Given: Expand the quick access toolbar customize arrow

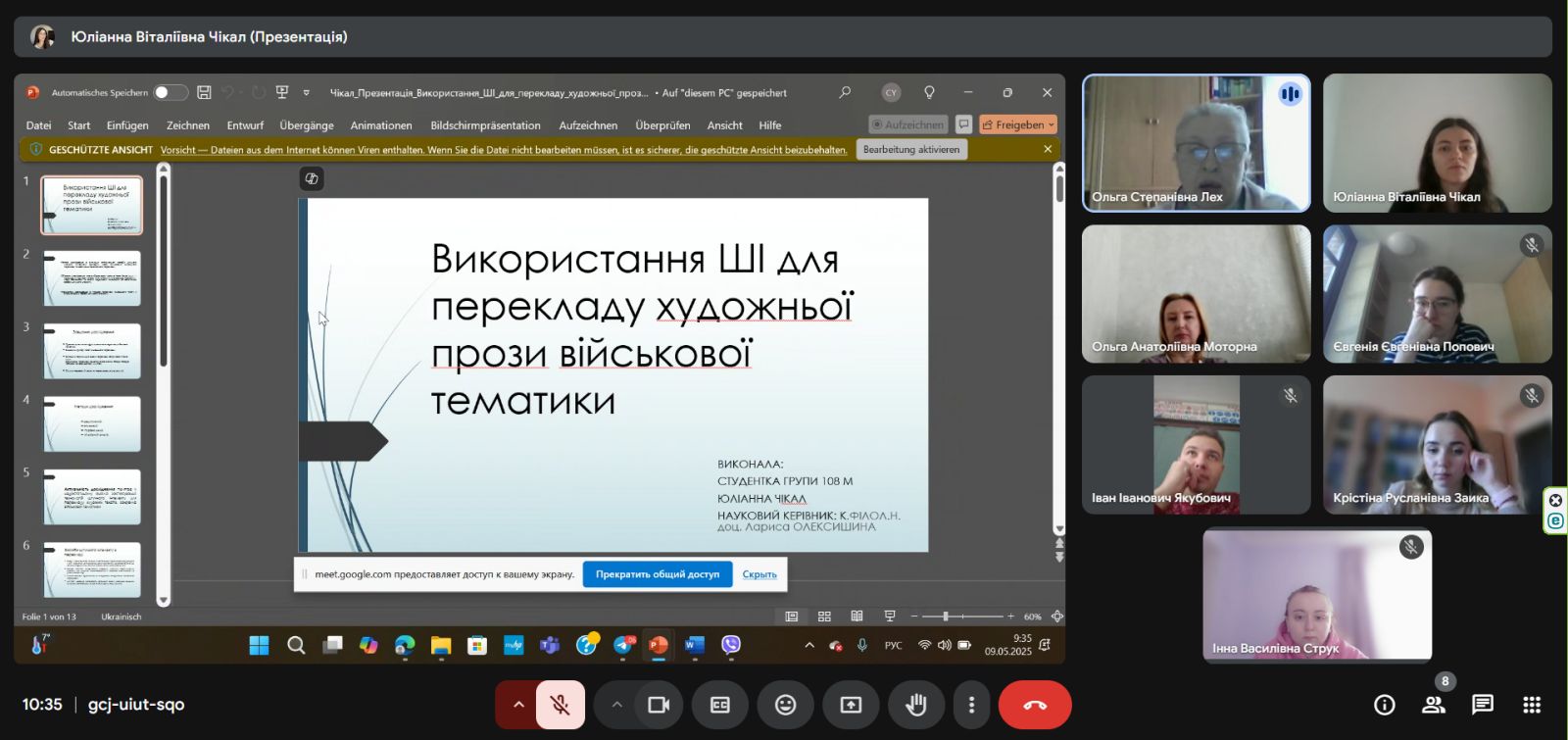Looking at the screenshot, I should pos(307,93).
